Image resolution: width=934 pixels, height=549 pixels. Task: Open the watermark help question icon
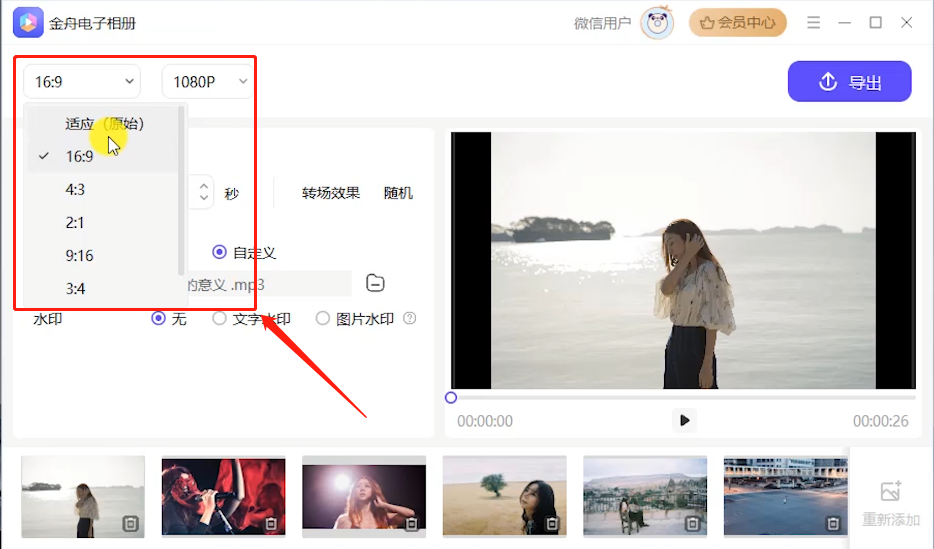click(409, 319)
